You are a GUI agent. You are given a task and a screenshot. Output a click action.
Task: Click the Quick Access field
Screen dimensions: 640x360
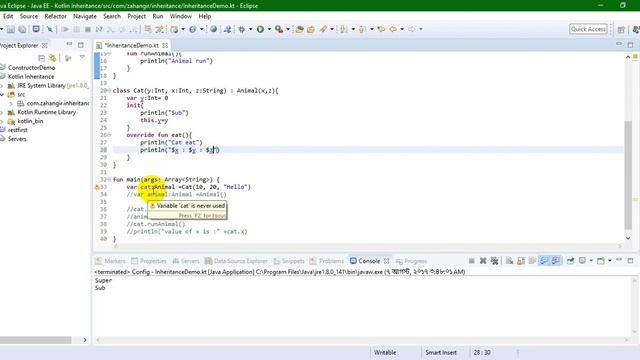coord(588,29)
